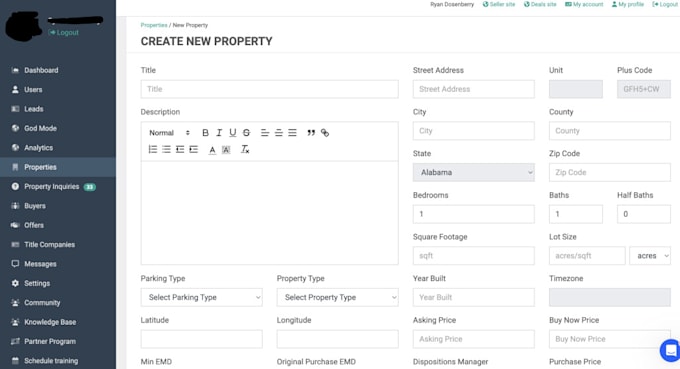This screenshot has width=680, height=369.
Task: Clear text formatting in editor
Action: coord(245,150)
